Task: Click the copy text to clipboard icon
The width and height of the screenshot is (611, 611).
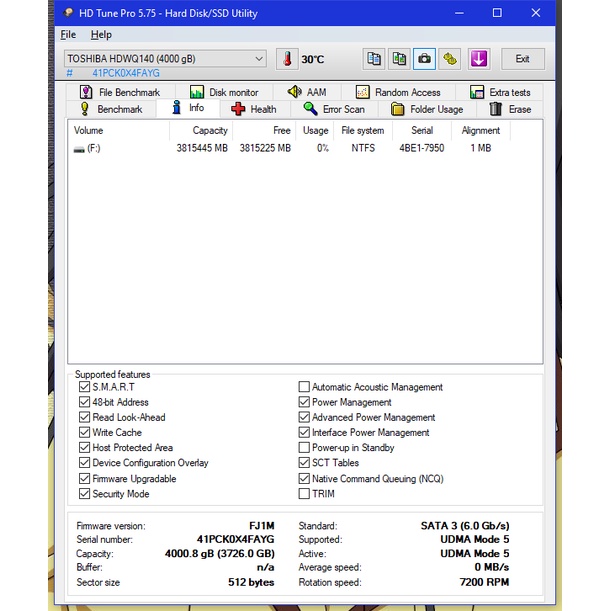Action: tap(374, 59)
